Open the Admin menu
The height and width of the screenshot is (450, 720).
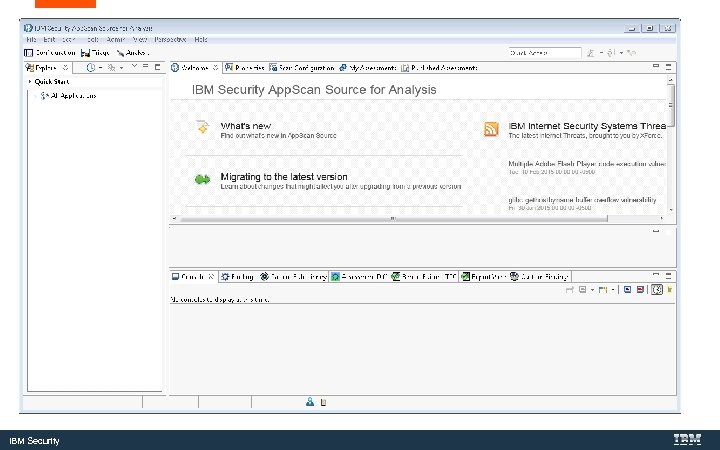pyautogui.click(x=115, y=39)
